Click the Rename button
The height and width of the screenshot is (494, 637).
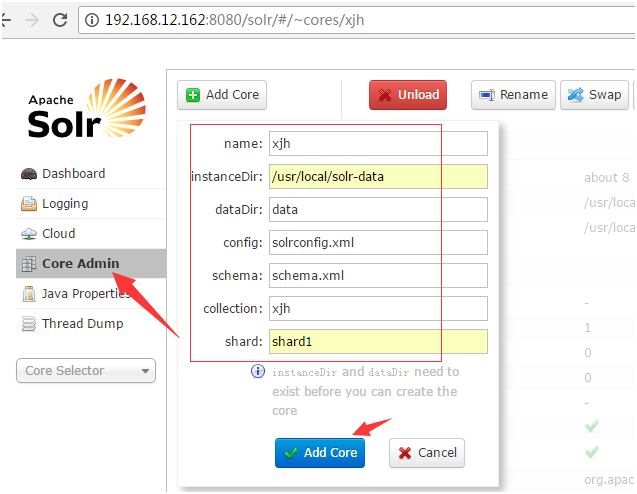[513, 95]
